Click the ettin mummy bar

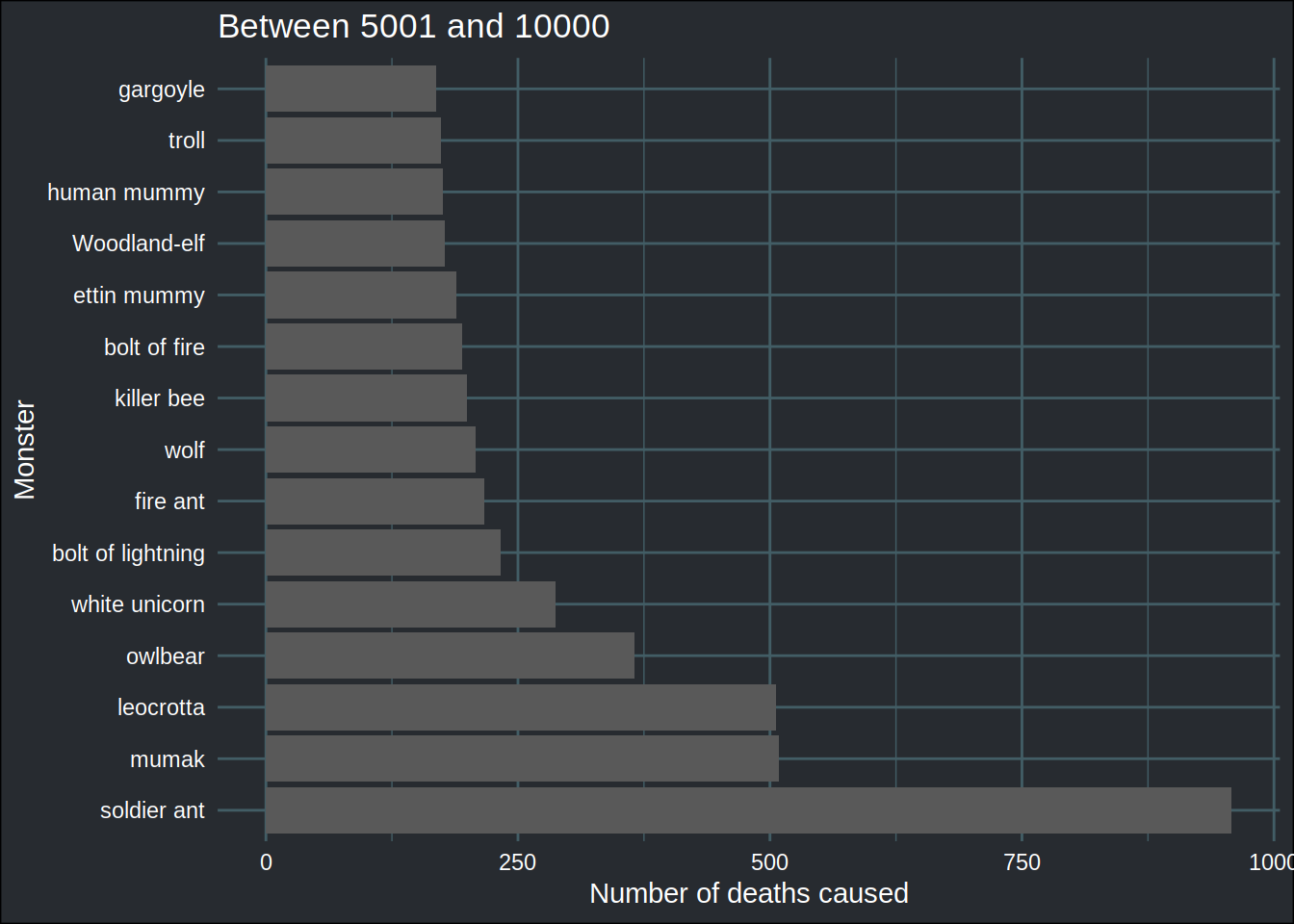361,295
